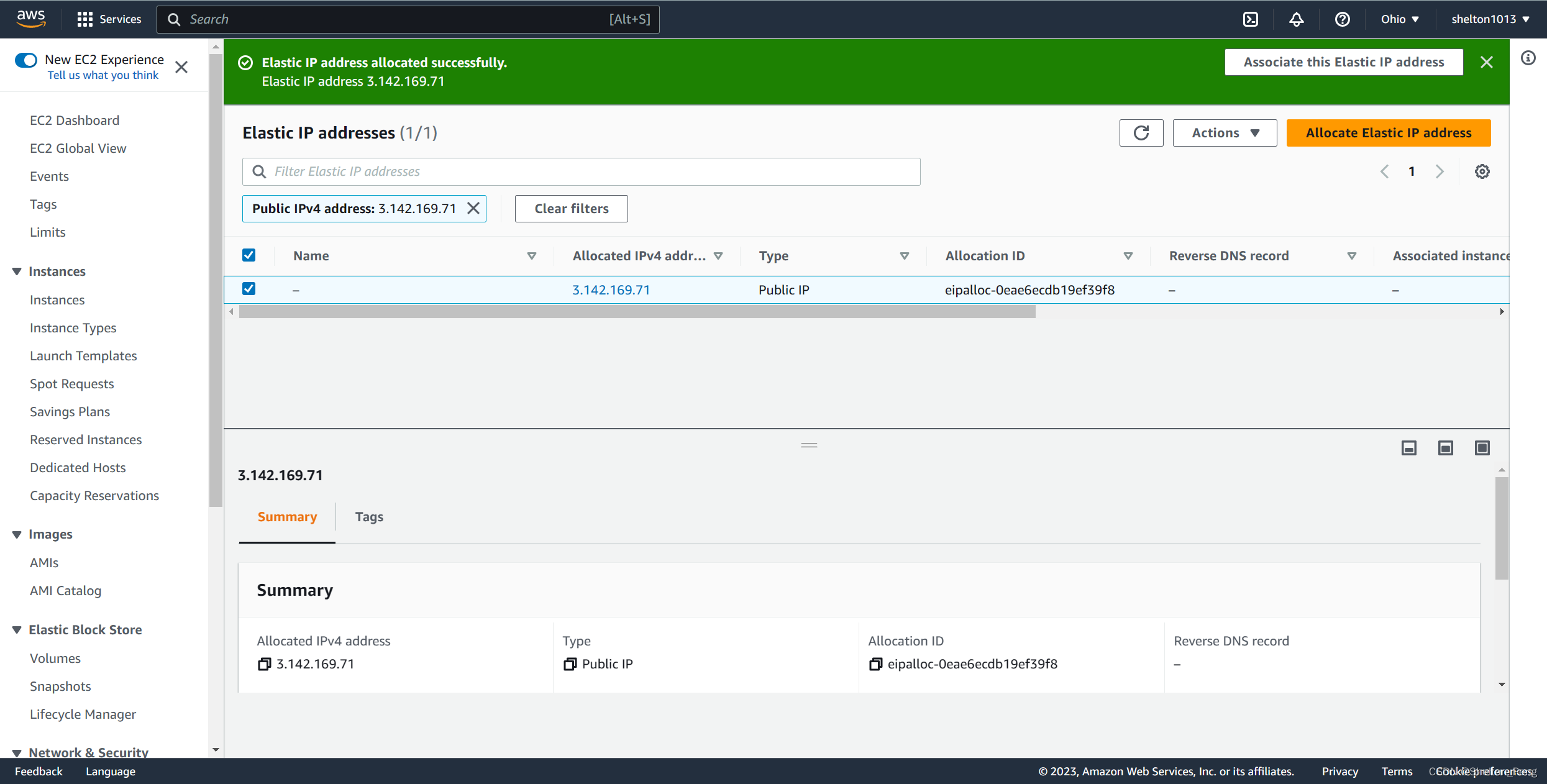Switch to the Summary tab
Screen dimensions: 1547x784
[287, 517]
